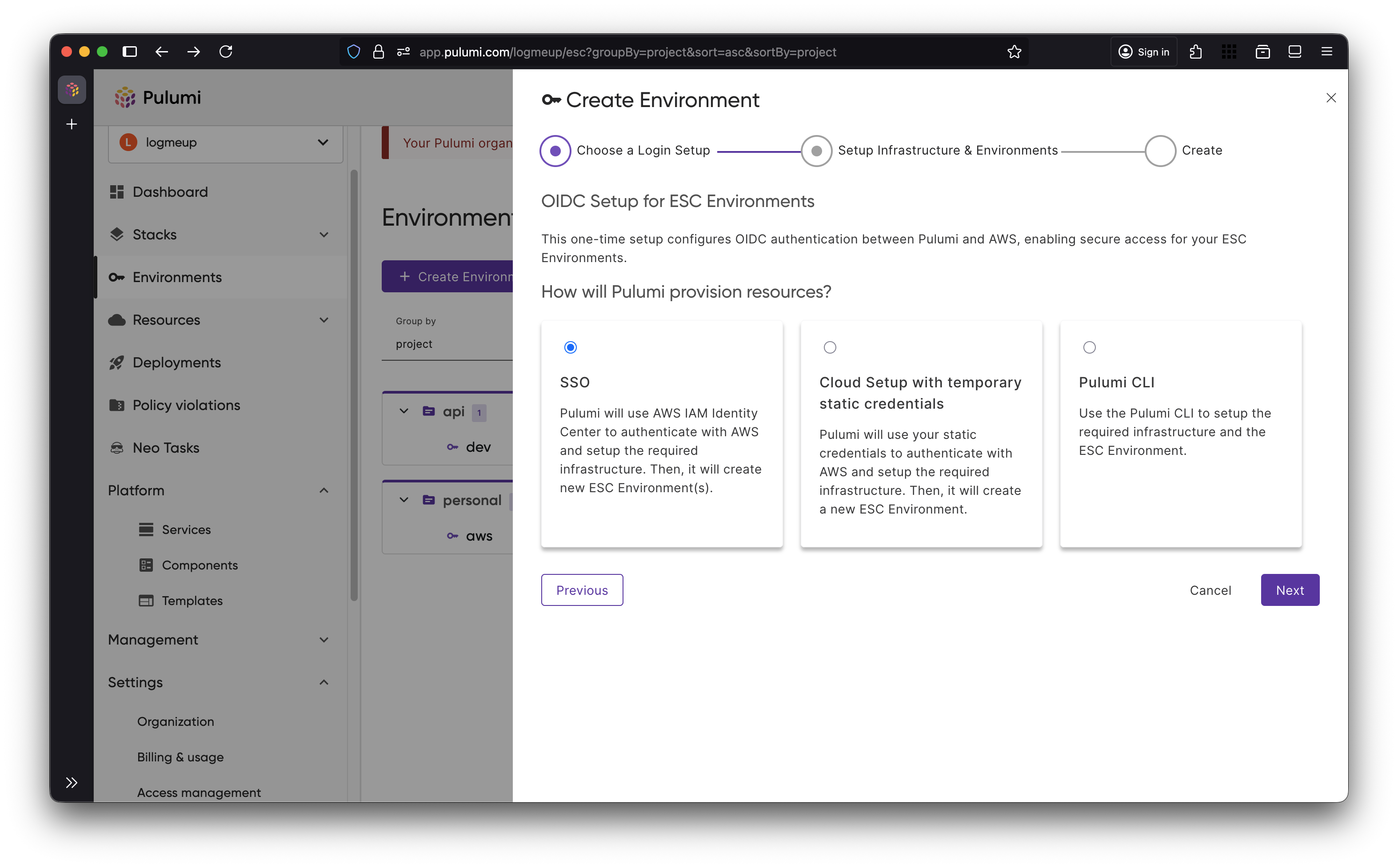Click the shield tracking protection icon
This screenshot has height=868, width=1398.
(354, 52)
